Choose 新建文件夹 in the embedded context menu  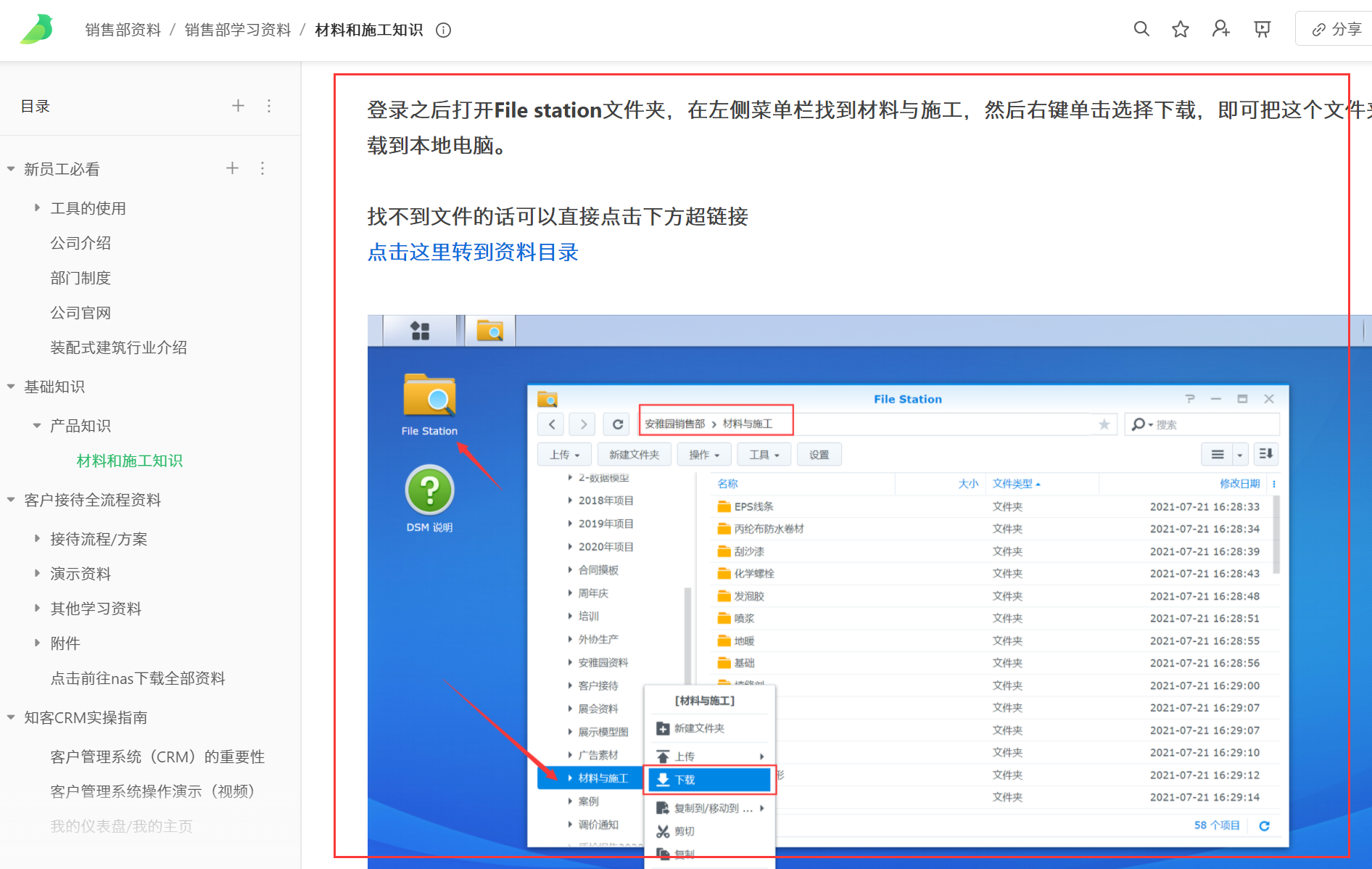709,728
